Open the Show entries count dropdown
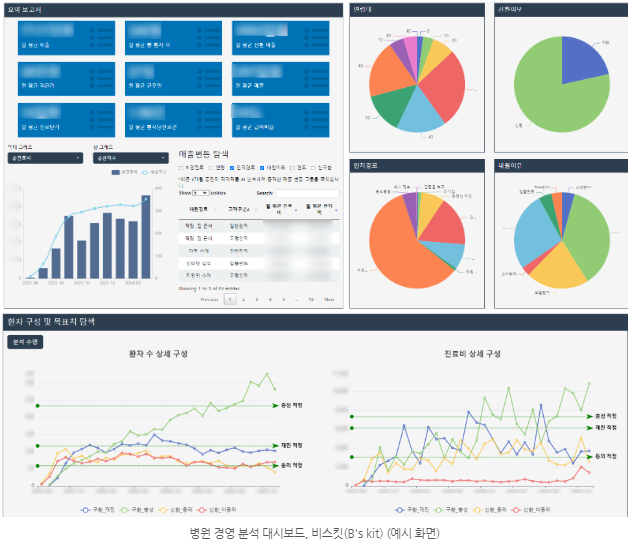Screen dimensions: 628x540 tap(201, 193)
